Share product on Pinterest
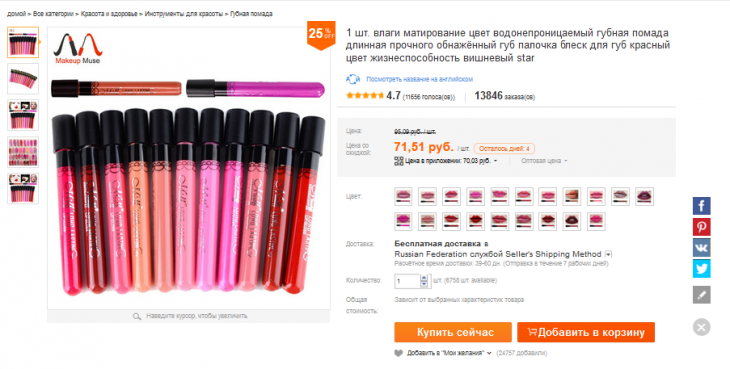 pos(701,227)
